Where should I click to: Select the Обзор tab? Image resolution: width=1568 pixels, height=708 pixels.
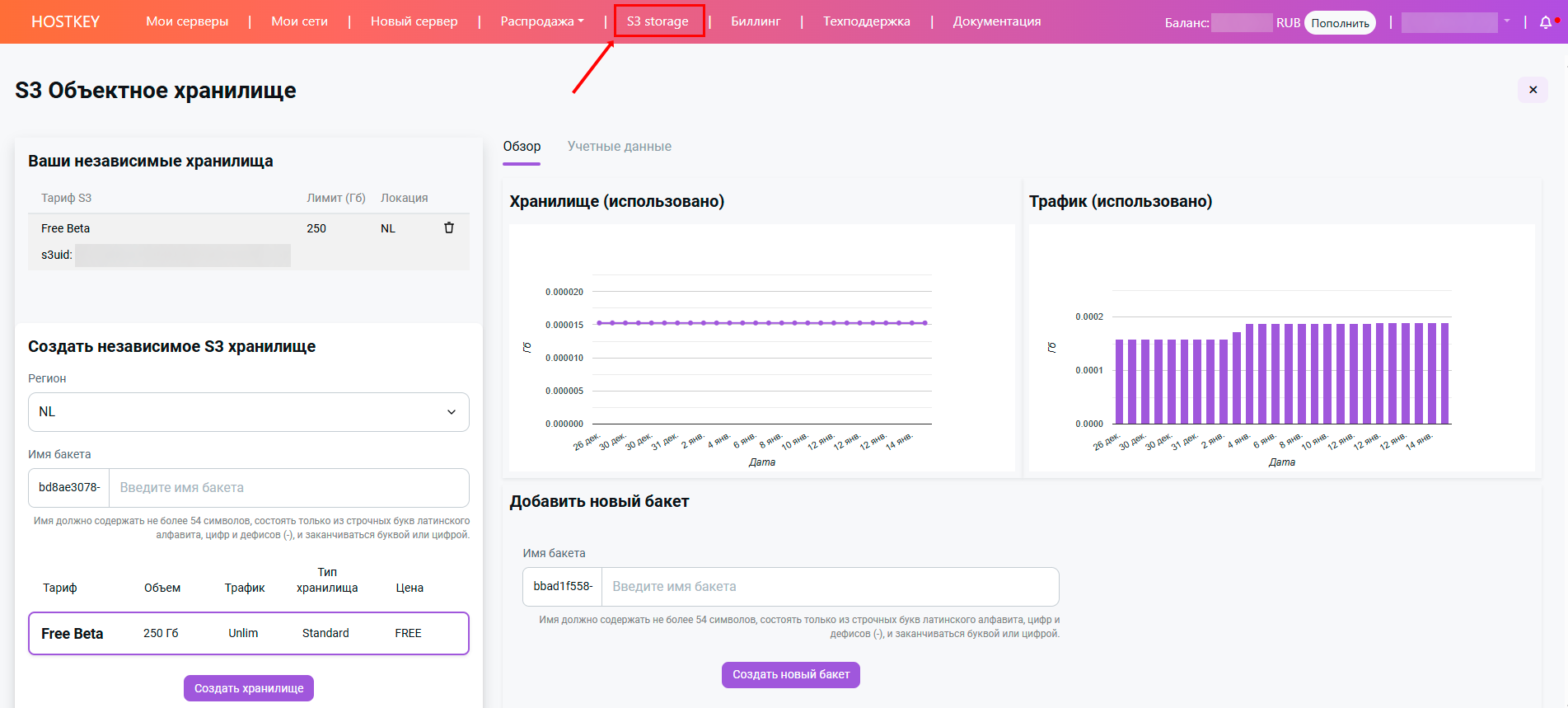(522, 147)
